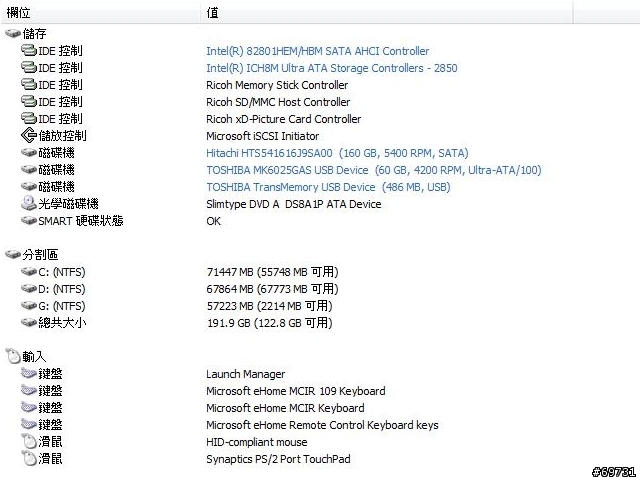Screen dimensions: 640x480
Task: Select the Ricoh SD/MMC Host Controller value
Action: [278, 102]
